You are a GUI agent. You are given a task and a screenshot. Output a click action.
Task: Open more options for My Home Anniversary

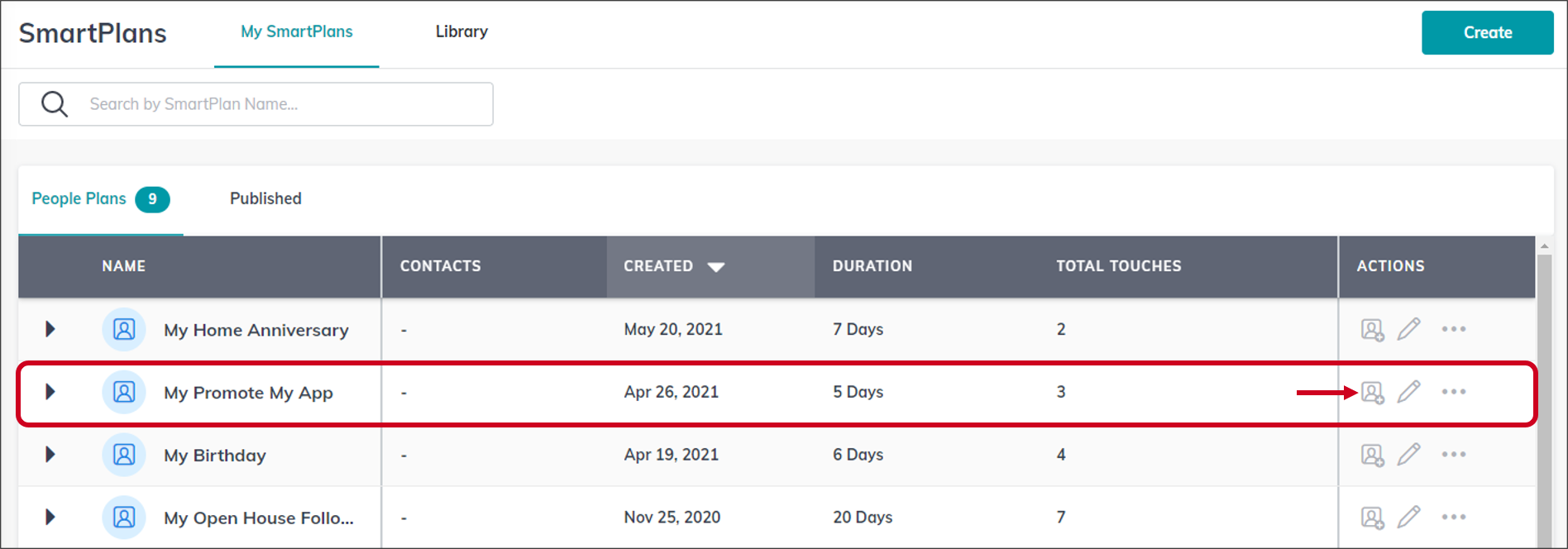coord(1453,329)
